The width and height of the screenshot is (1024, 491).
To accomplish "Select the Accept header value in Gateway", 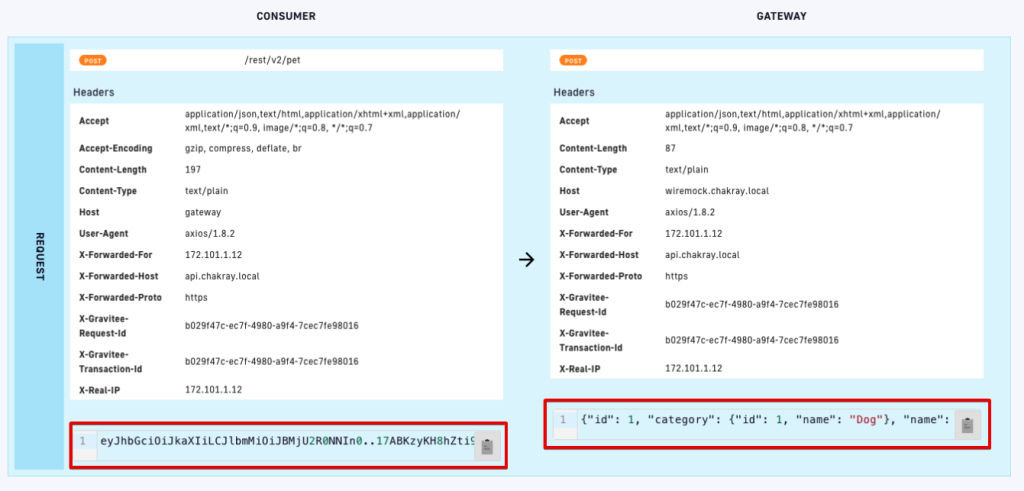I will click(x=803, y=121).
